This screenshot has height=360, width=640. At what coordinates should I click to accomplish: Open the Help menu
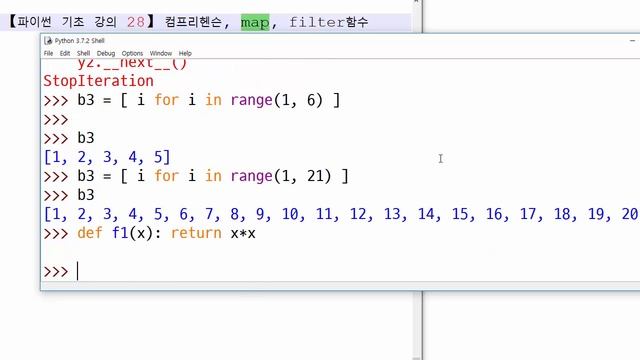point(185,53)
